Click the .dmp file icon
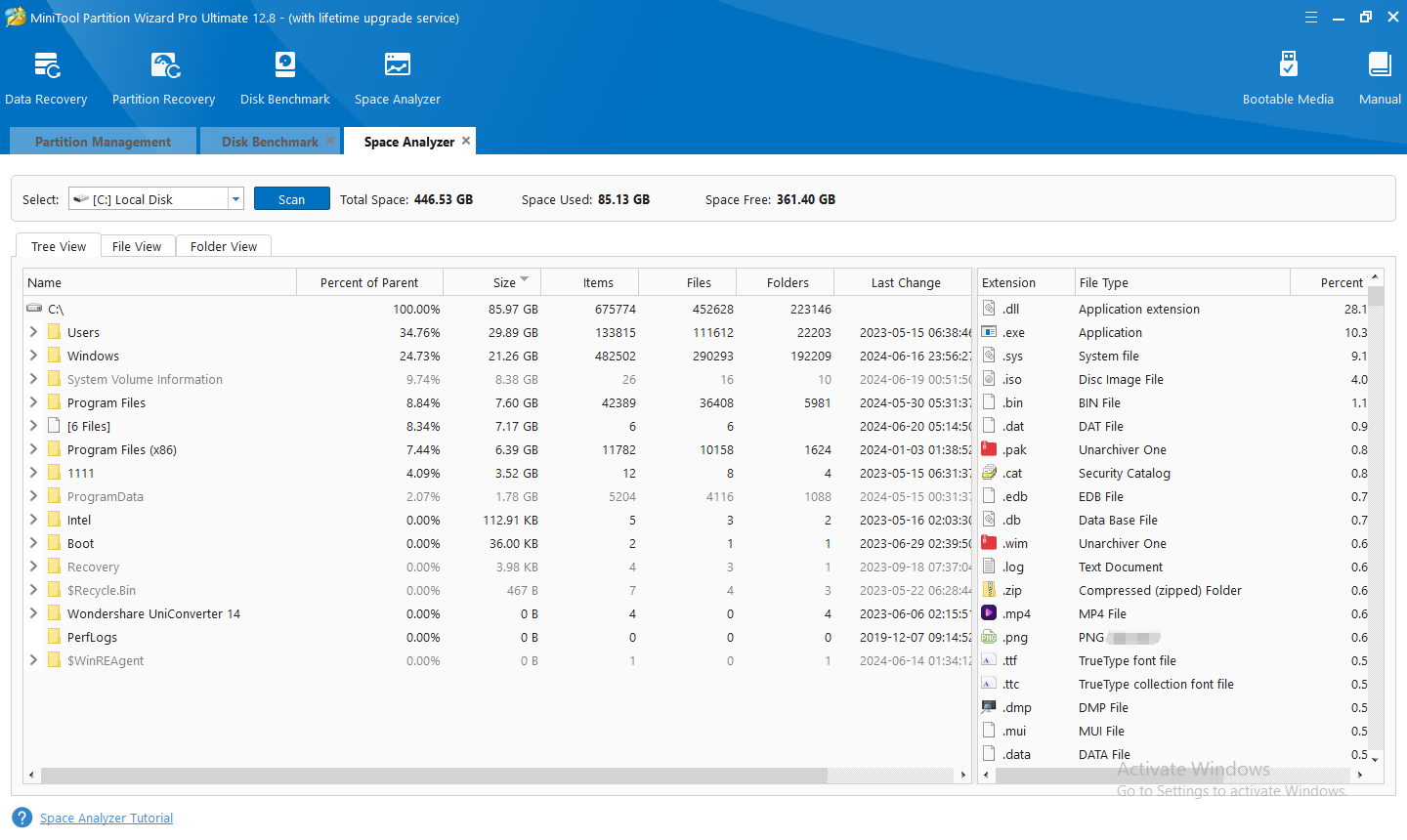 tap(989, 707)
